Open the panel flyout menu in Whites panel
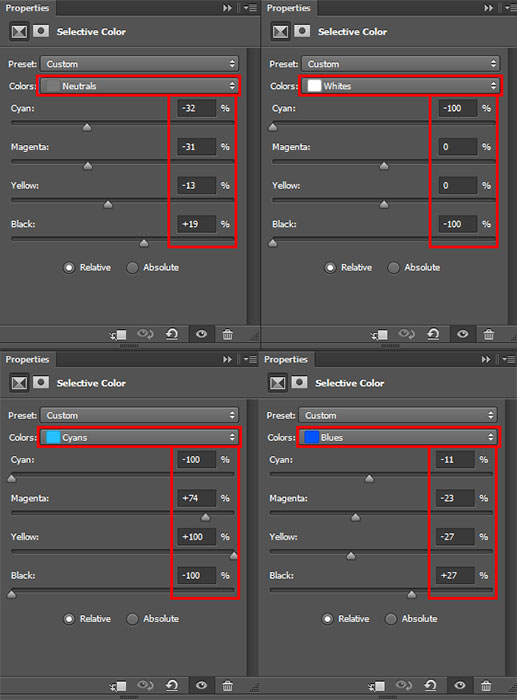The image size is (517, 700). [511, 8]
